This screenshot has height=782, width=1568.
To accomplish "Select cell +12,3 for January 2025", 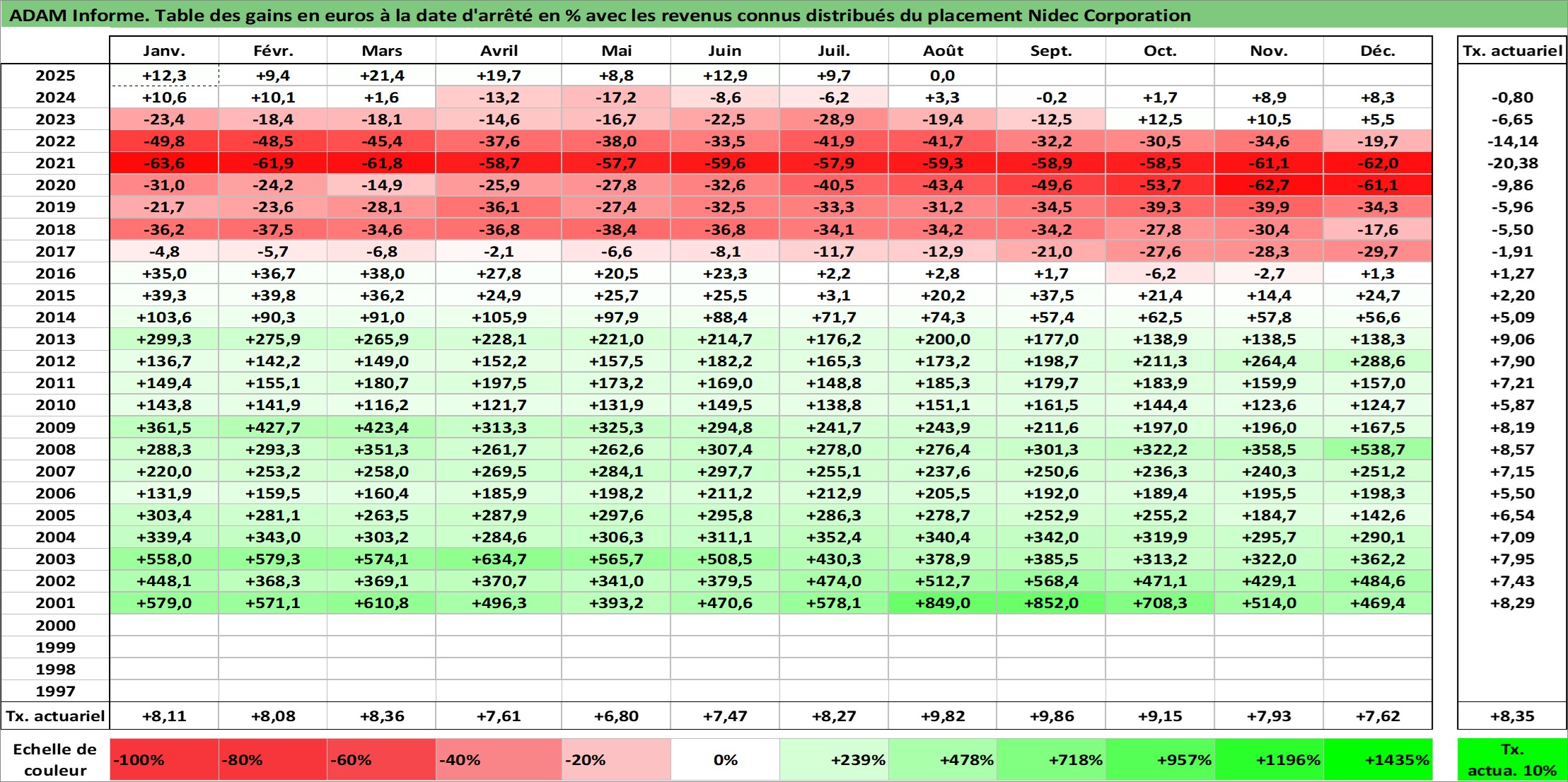I will [164, 76].
